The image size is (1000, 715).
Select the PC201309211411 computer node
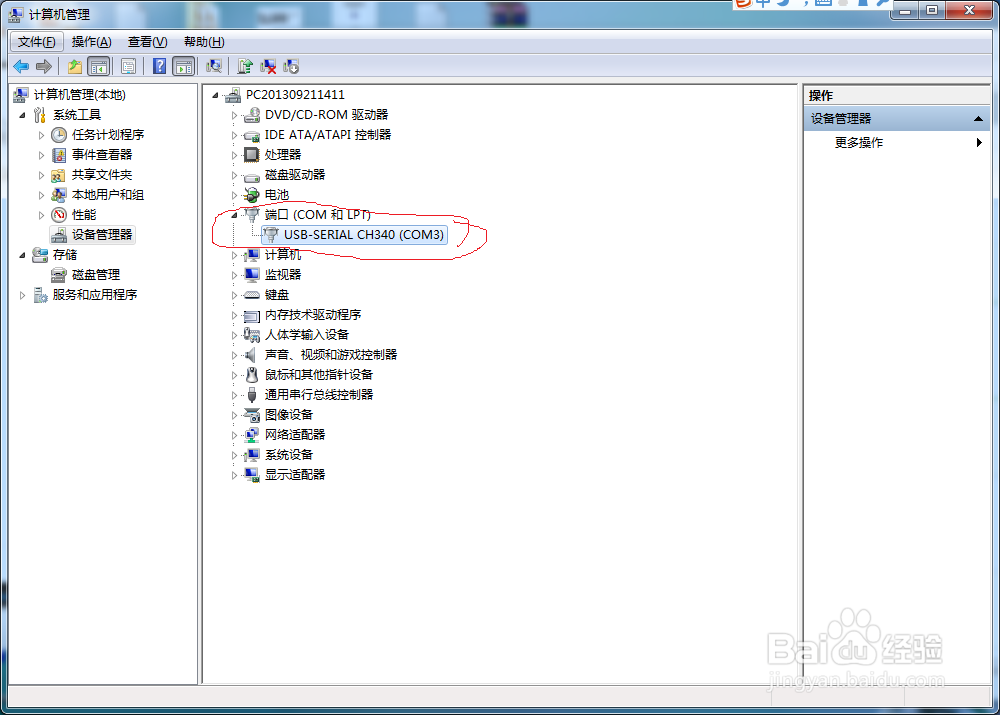point(295,95)
